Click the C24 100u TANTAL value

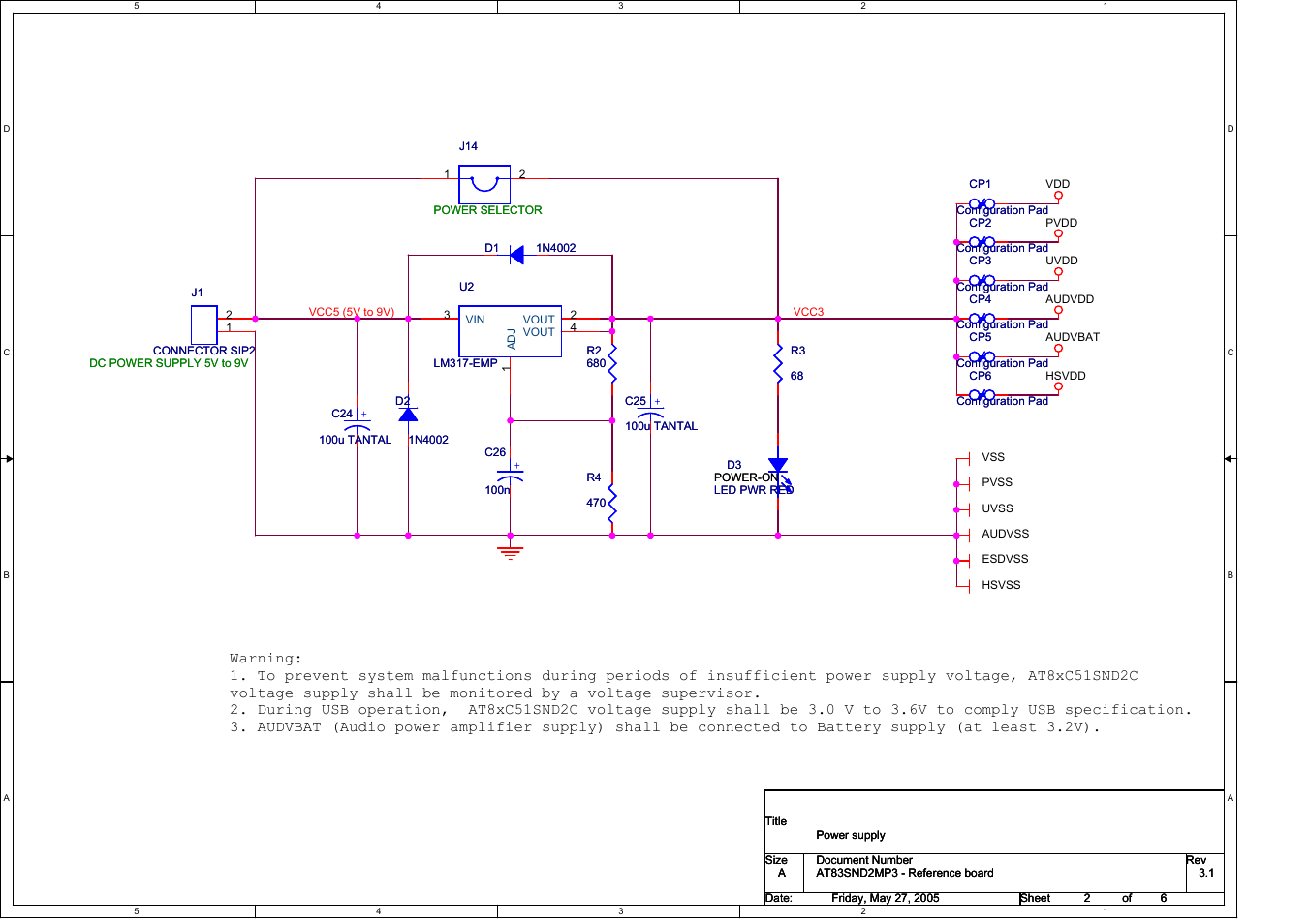coord(356,440)
